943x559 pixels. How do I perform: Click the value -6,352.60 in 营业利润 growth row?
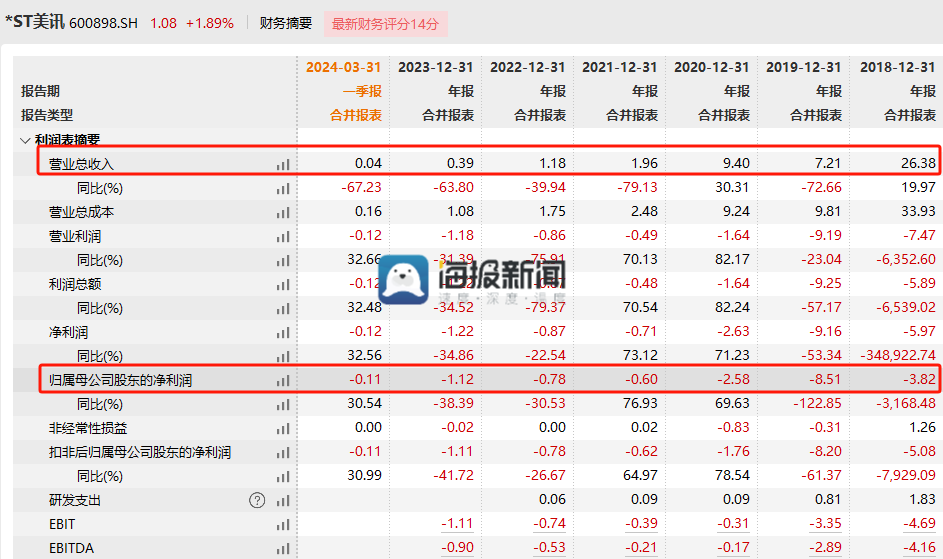pos(906,259)
